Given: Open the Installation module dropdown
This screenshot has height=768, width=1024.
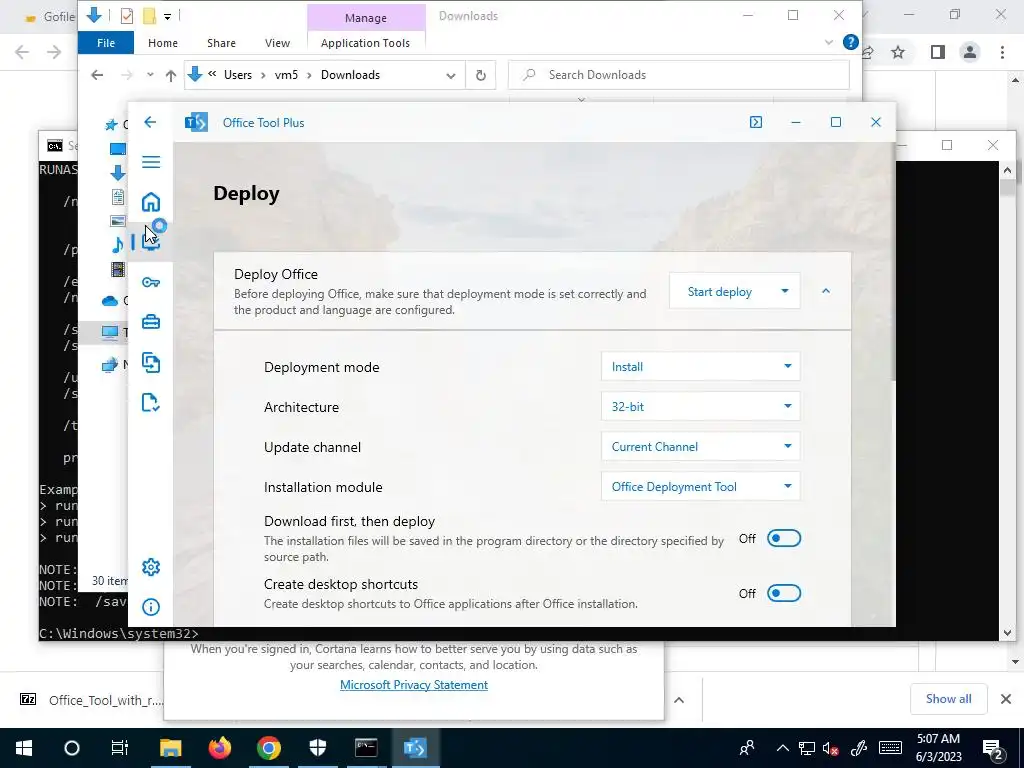Looking at the screenshot, I should coord(700,487).
